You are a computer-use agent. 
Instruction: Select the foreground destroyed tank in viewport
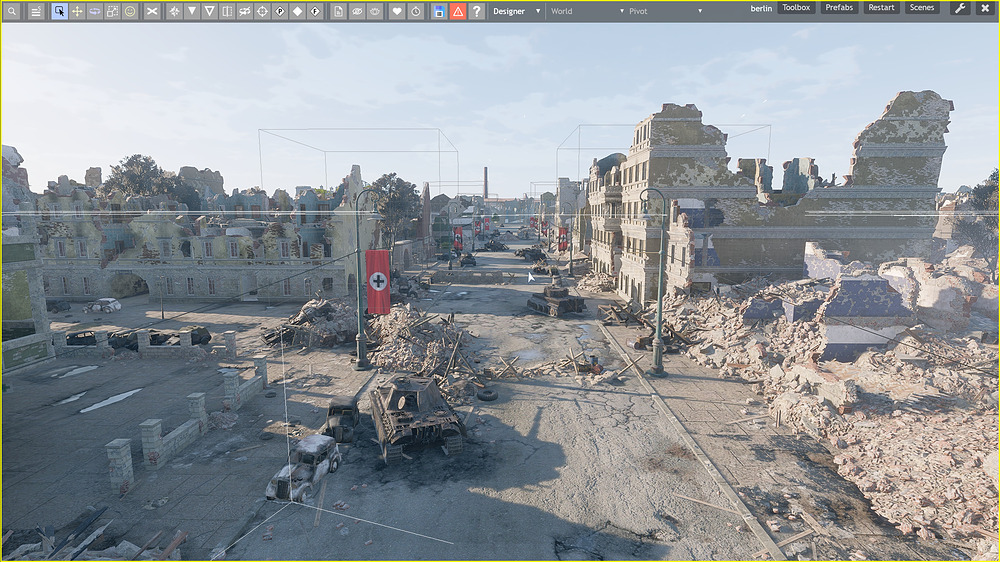click(416, 416)
